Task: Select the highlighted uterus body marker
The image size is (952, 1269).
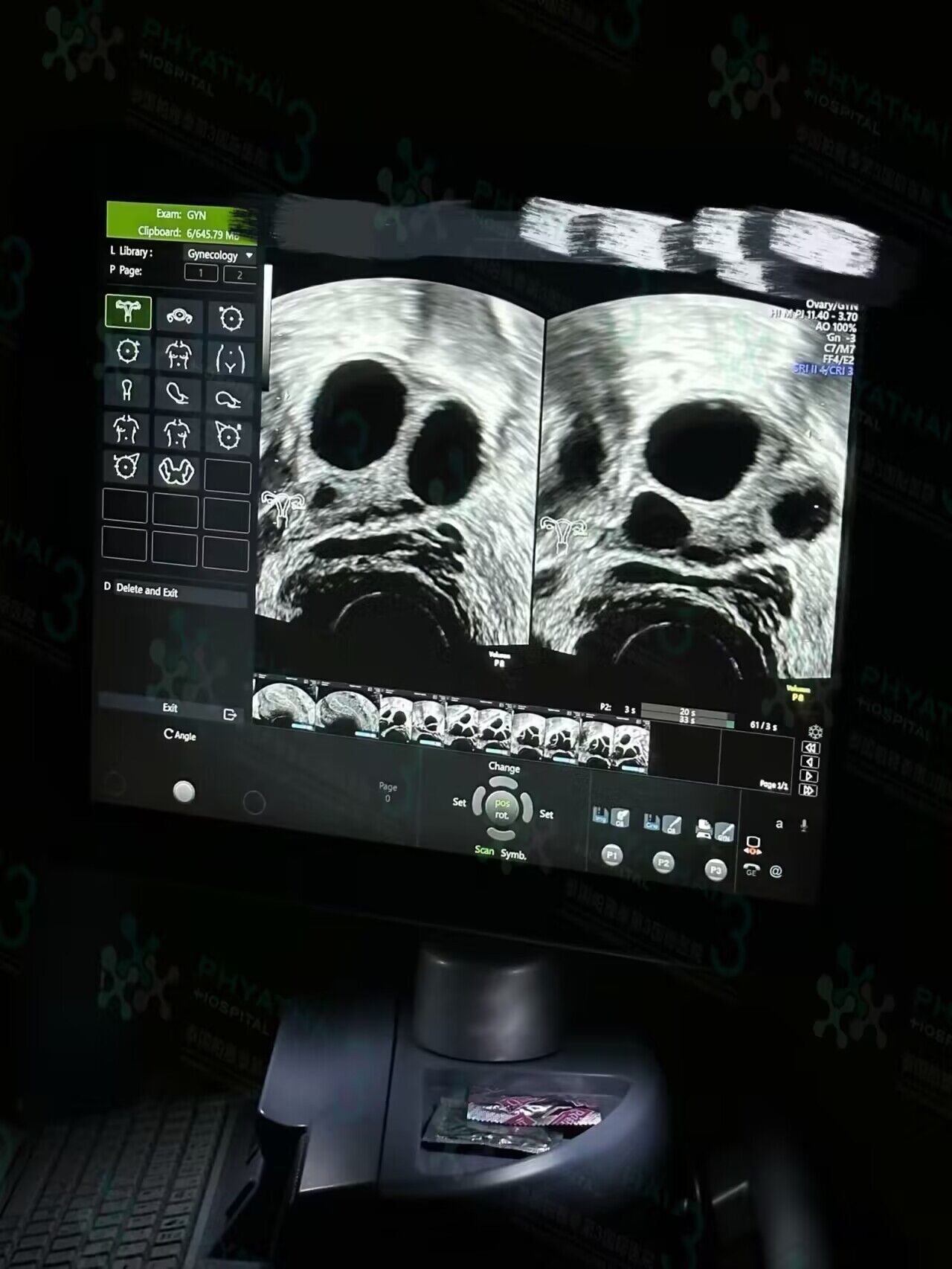Action: tap(128, 312)
